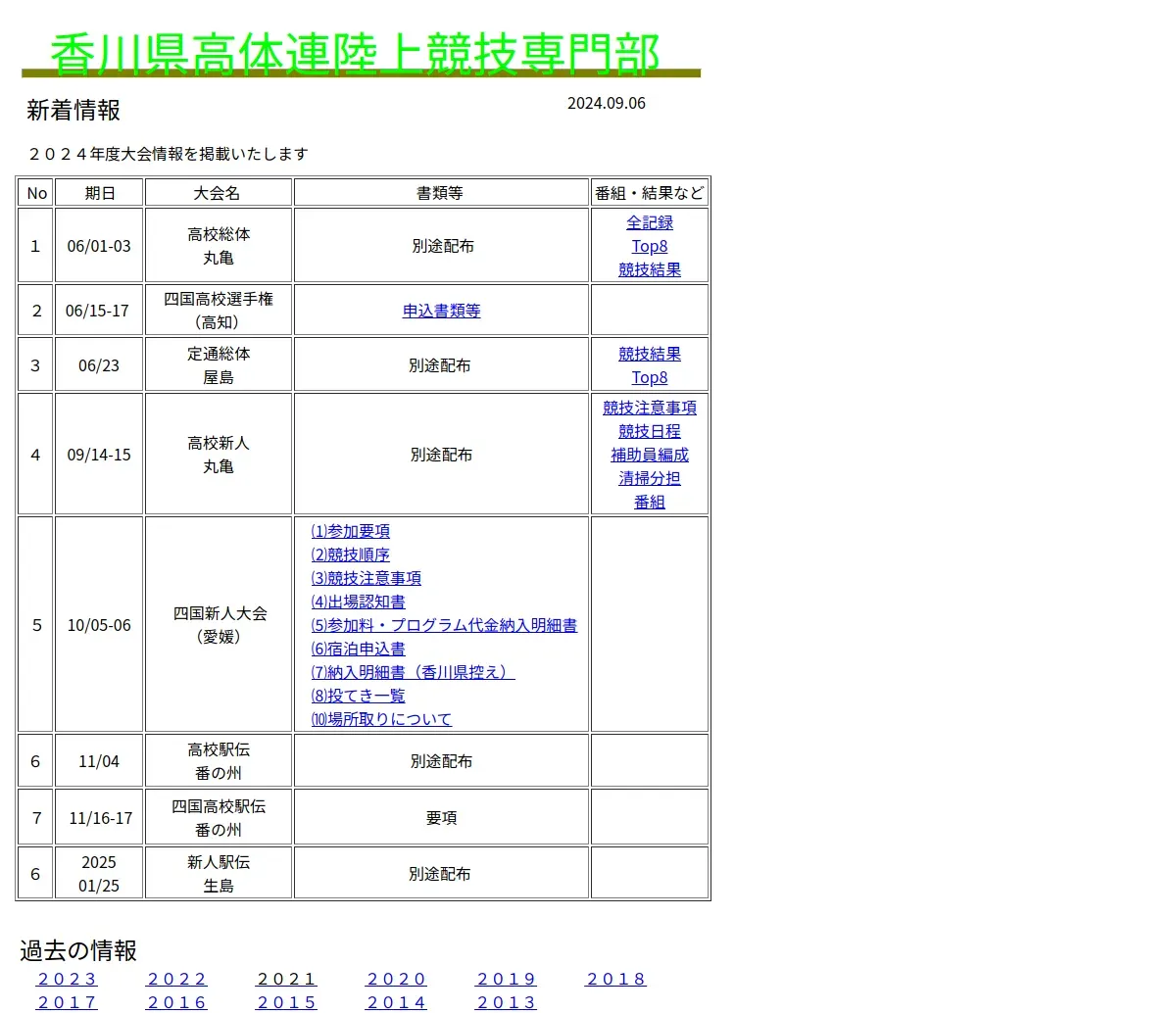
Task: Go to 2014 past information
Action: pos(397,1002)
